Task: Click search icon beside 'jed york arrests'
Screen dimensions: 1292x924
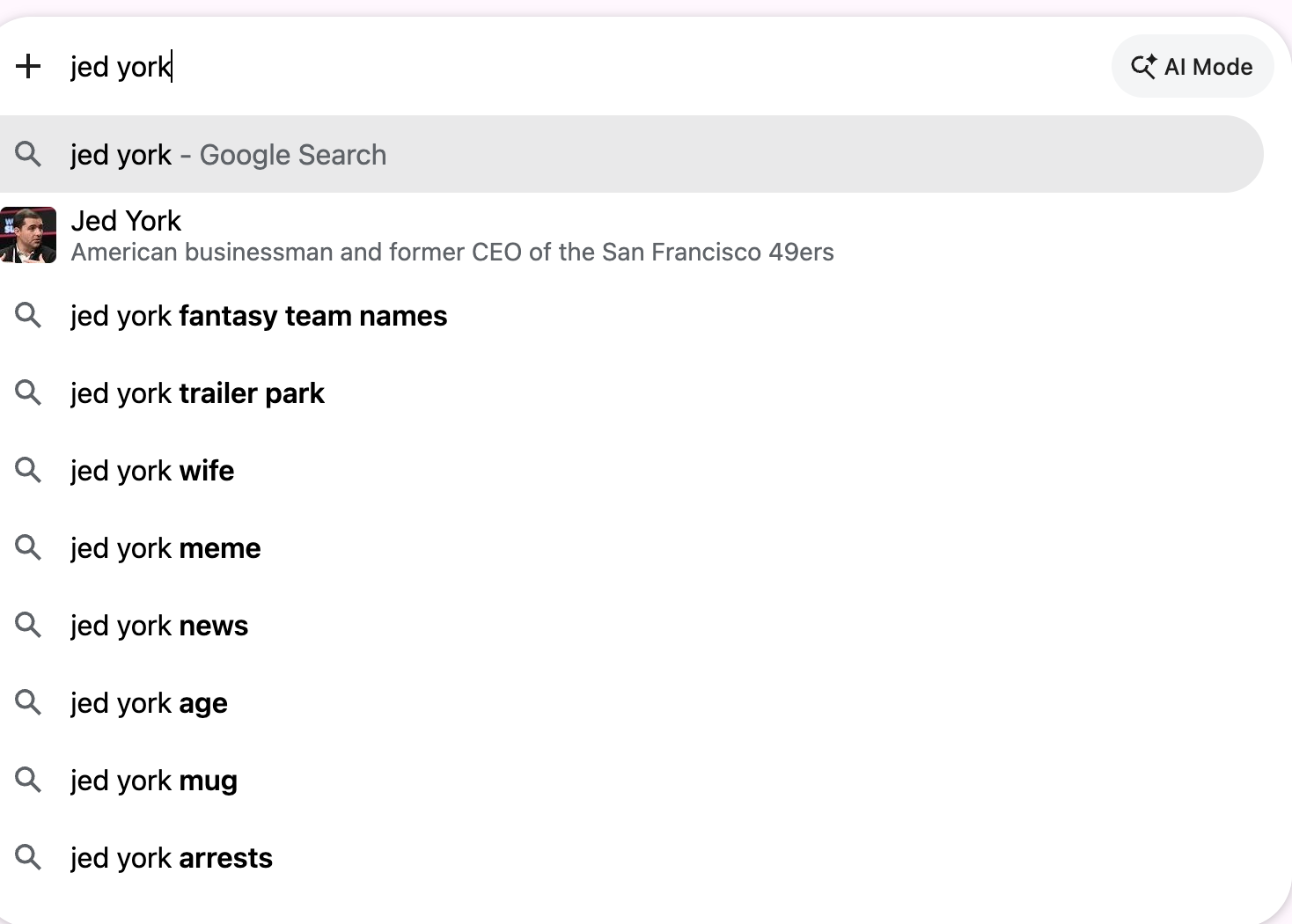Action: (28, 857)
